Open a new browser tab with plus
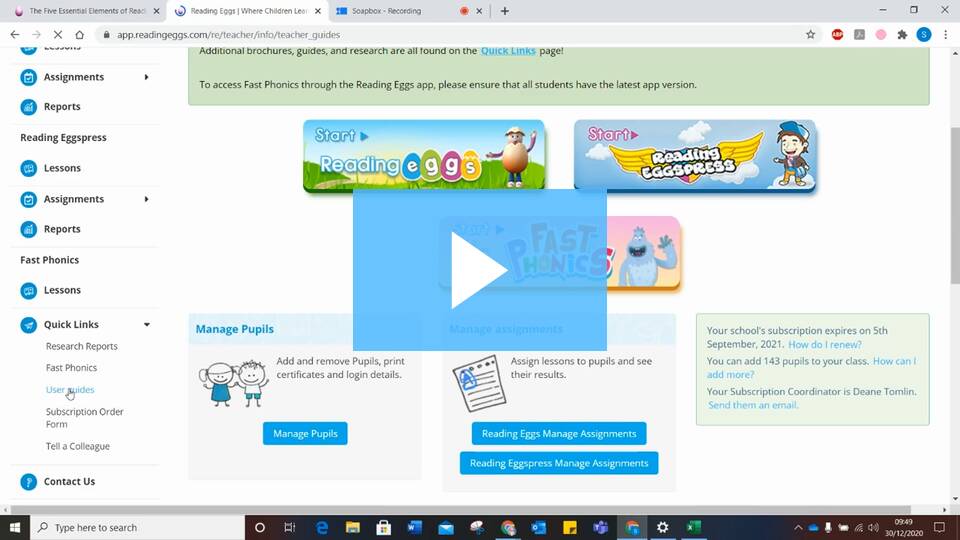The height and width of the screenshot is (540, 960). [x=504, y=11]
